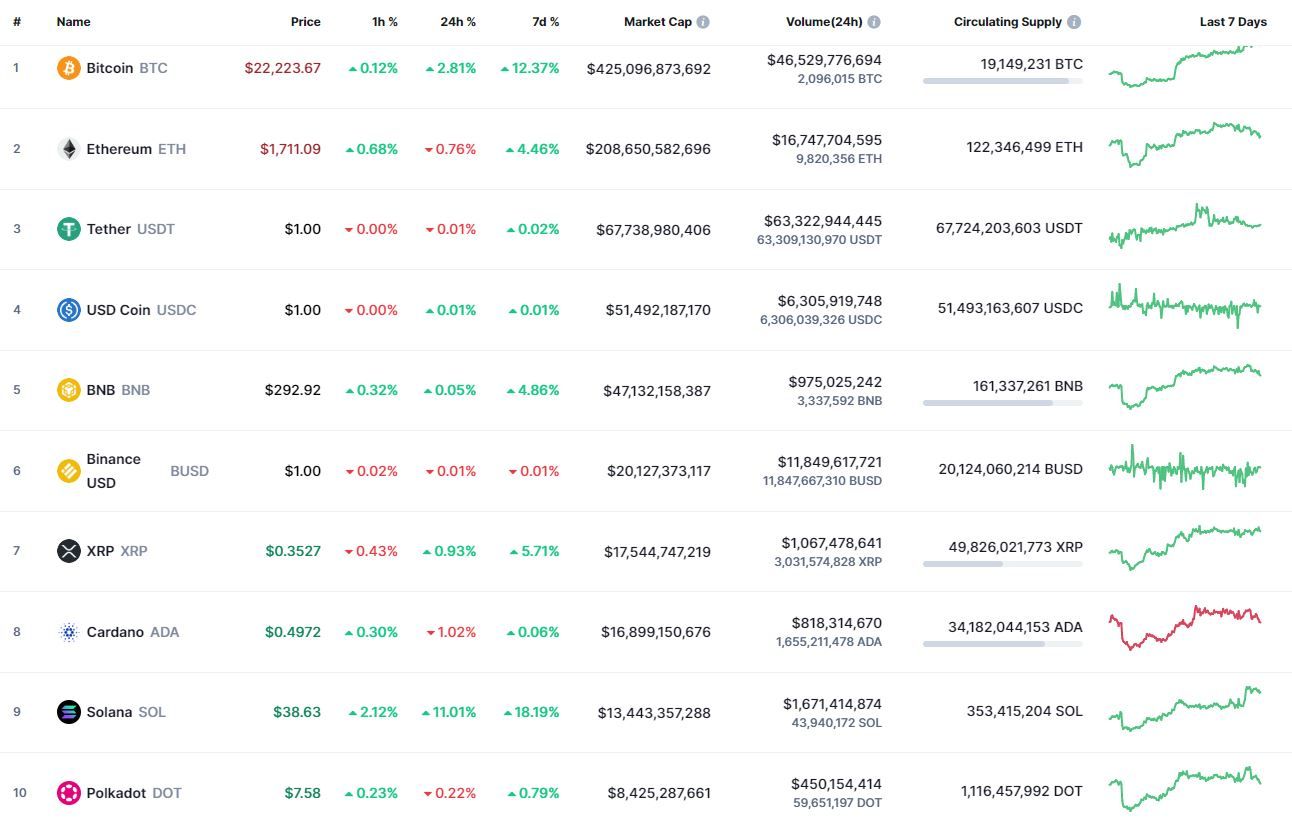Click the Ethereum diamond logo icon
The image size is (1292, 829).
(x=68, y=149)
